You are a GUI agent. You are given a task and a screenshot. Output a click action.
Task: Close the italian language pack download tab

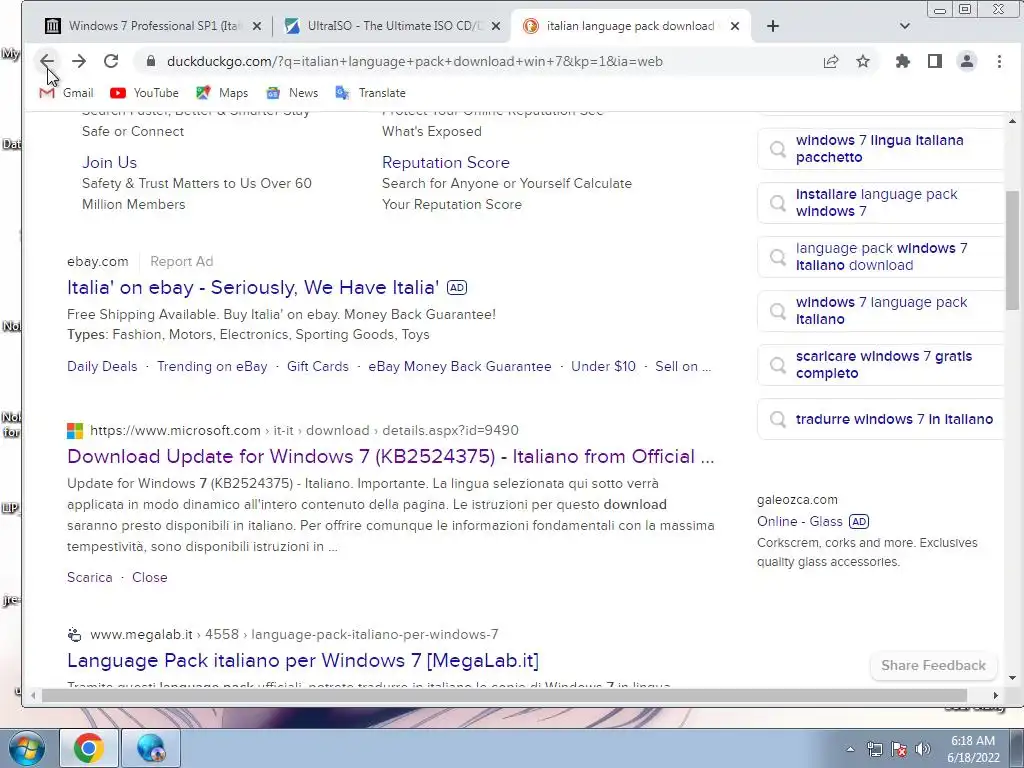[x=735, y=26]
